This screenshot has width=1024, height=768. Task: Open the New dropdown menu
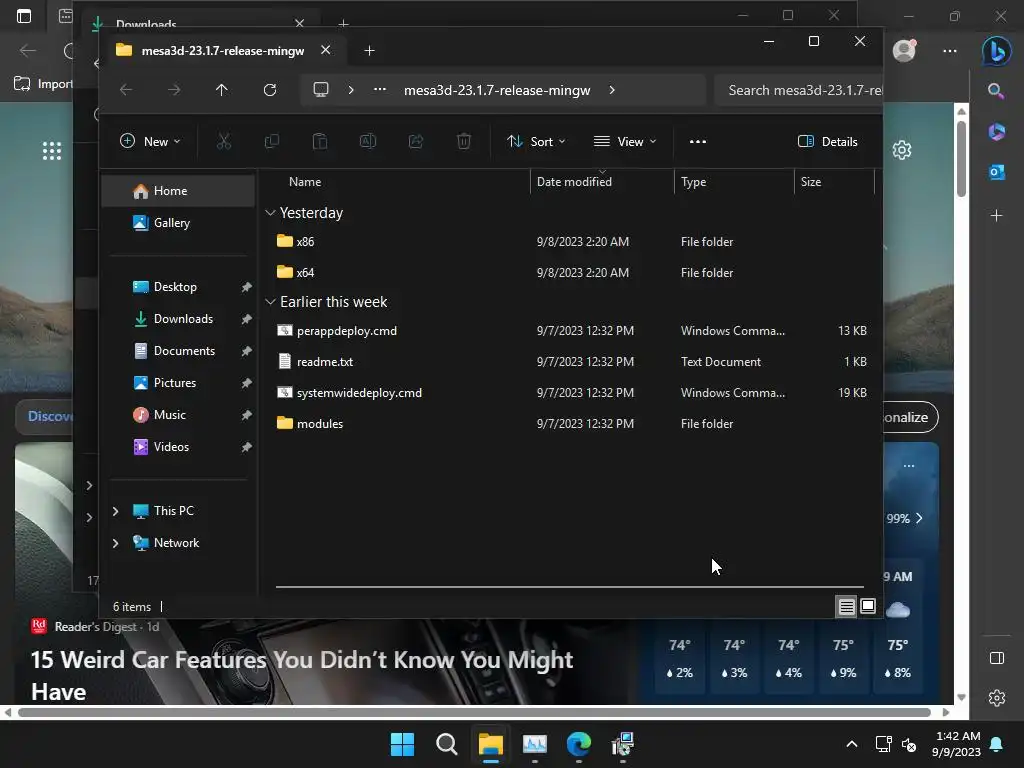point(150,141)
